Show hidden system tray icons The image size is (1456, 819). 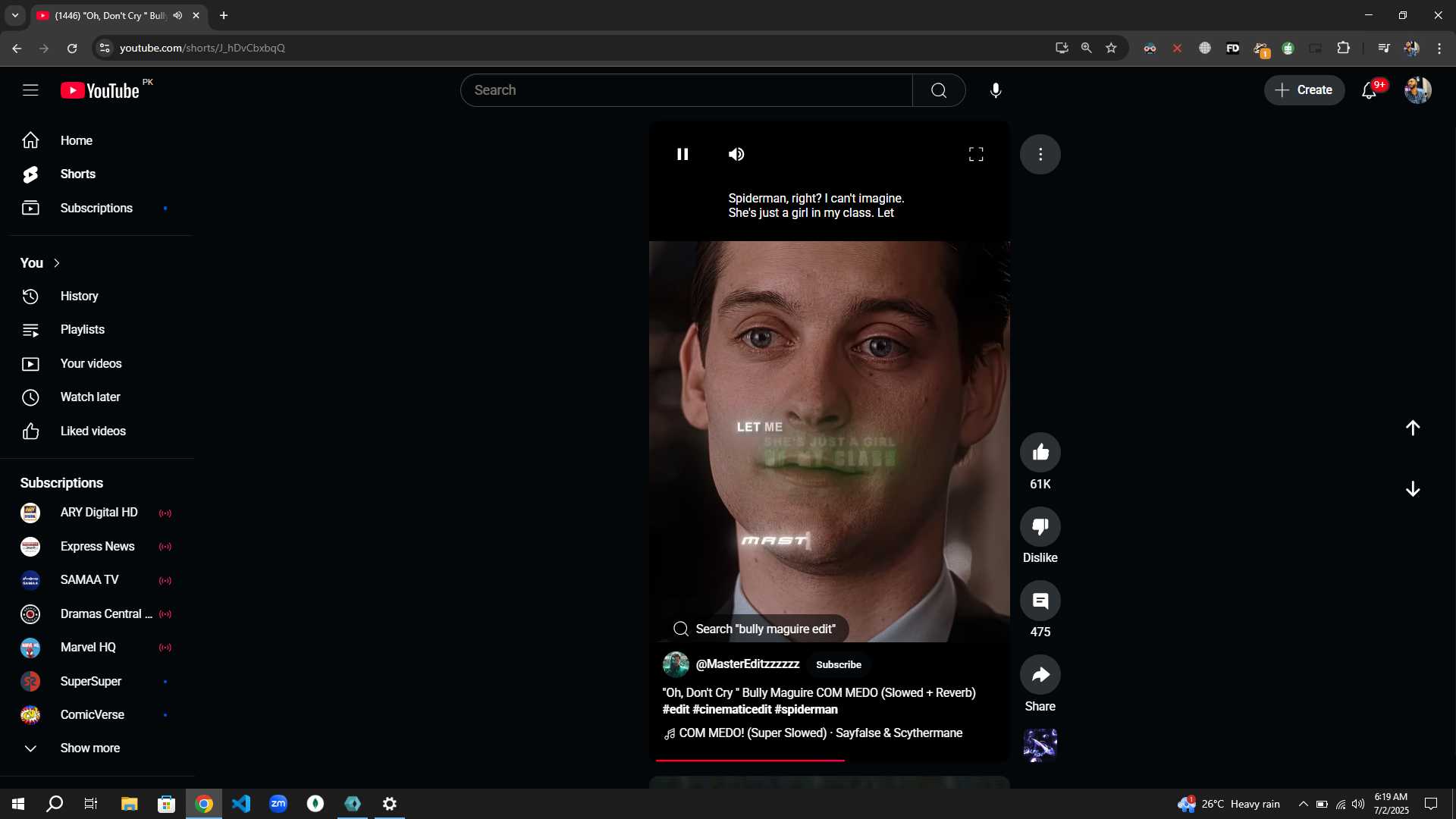tap(1303, 804)
